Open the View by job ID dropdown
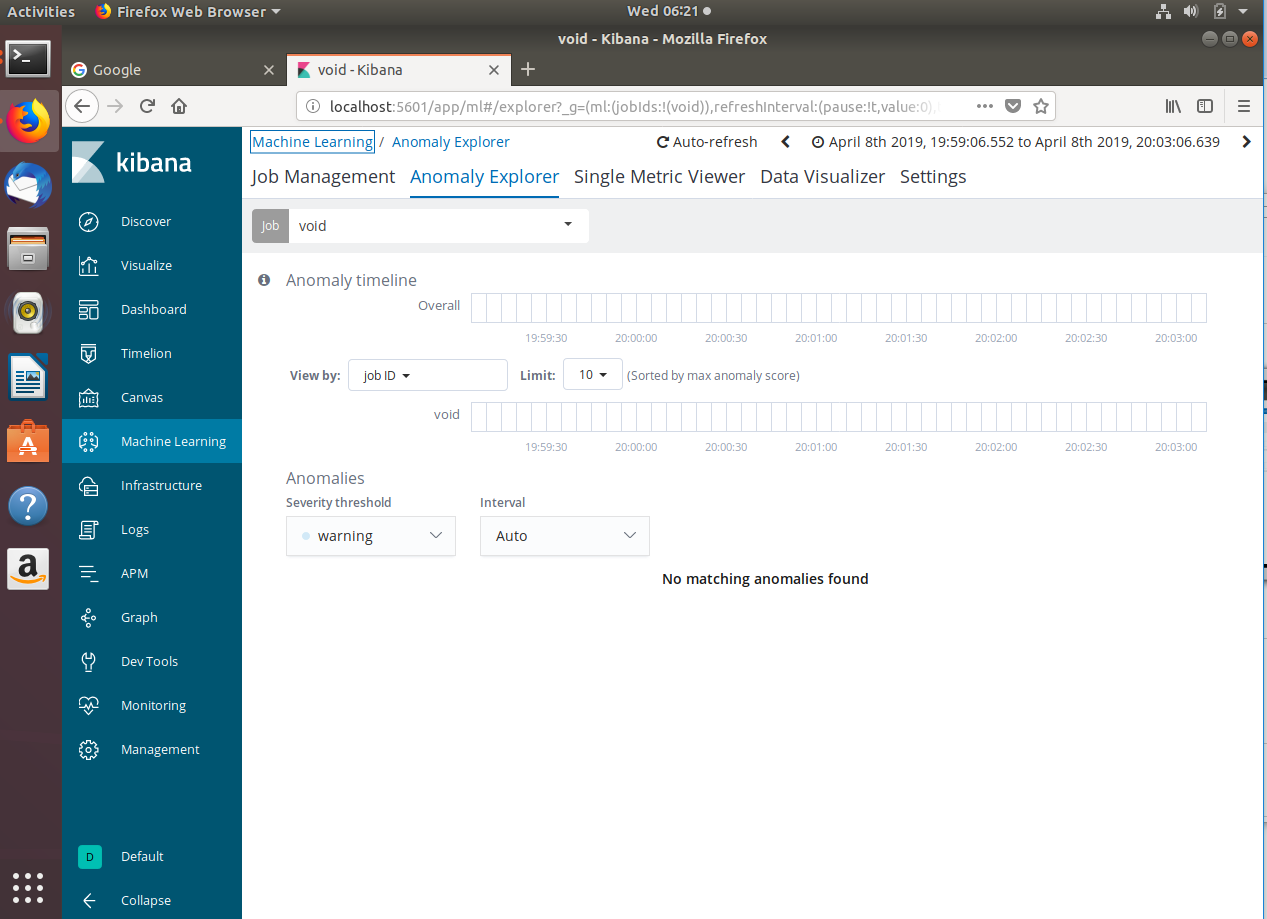The image size is (1267, 919). click(428, 375)
